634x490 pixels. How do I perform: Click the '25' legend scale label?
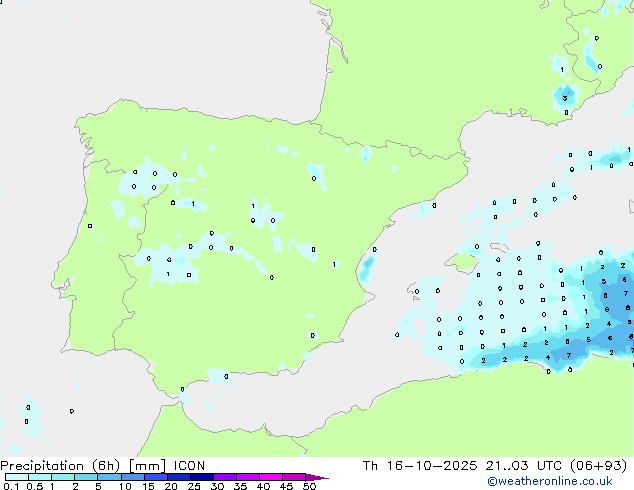(x=194, y=486)
